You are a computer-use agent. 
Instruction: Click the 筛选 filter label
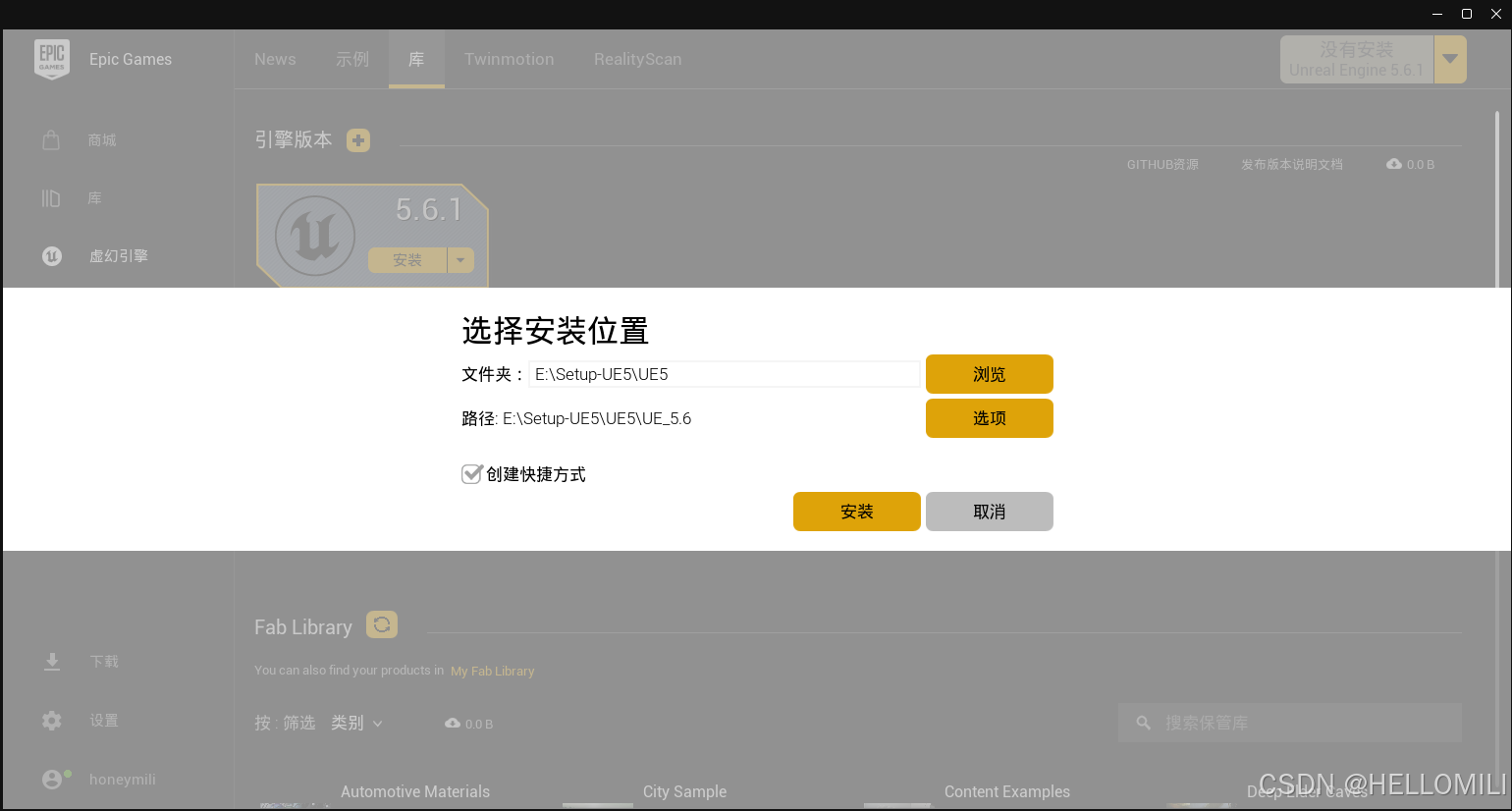pyautogui.click(x=299, y=723)
